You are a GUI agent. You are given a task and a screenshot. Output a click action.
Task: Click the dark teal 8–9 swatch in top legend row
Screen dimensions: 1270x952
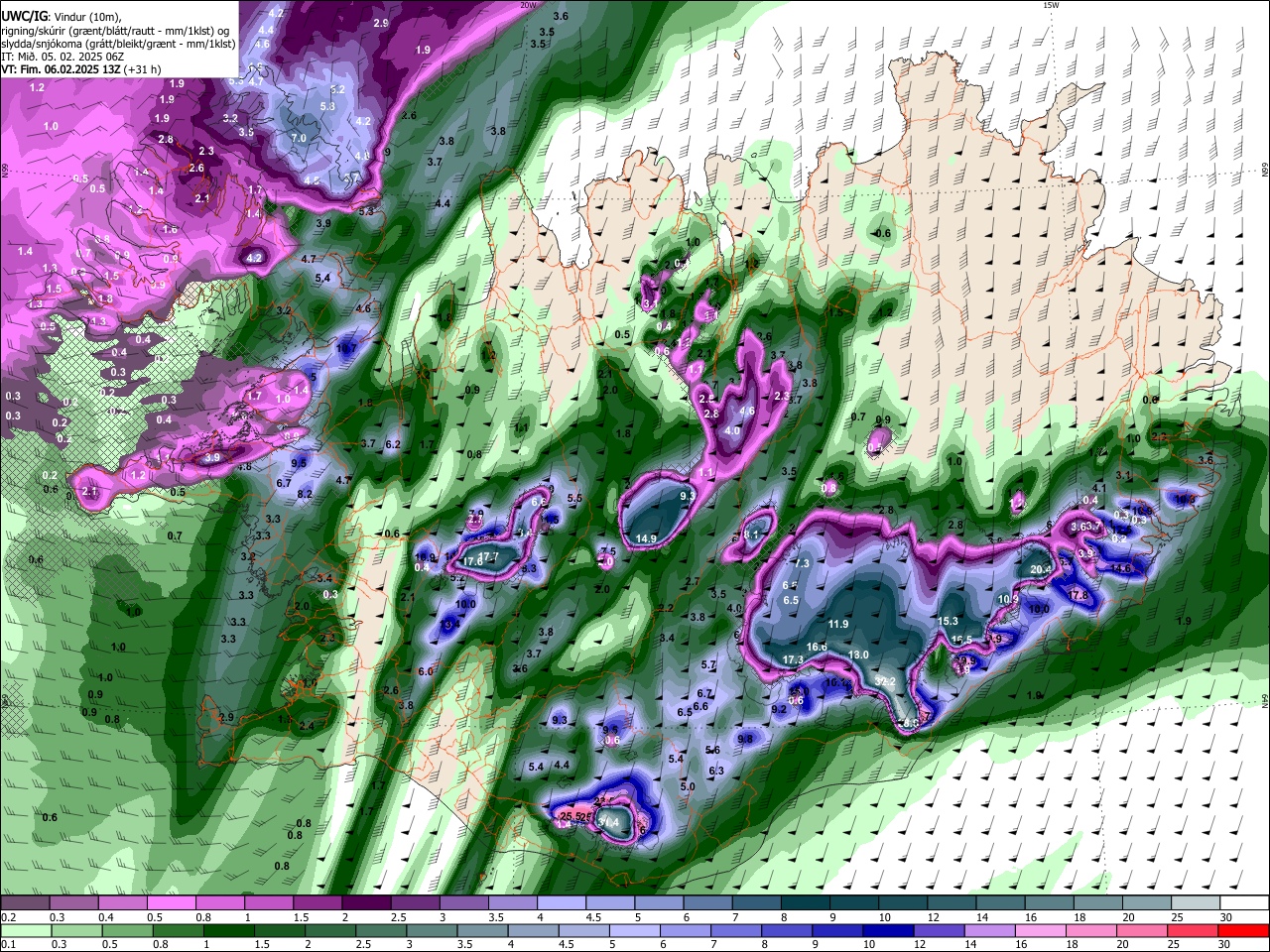point(806,902)
